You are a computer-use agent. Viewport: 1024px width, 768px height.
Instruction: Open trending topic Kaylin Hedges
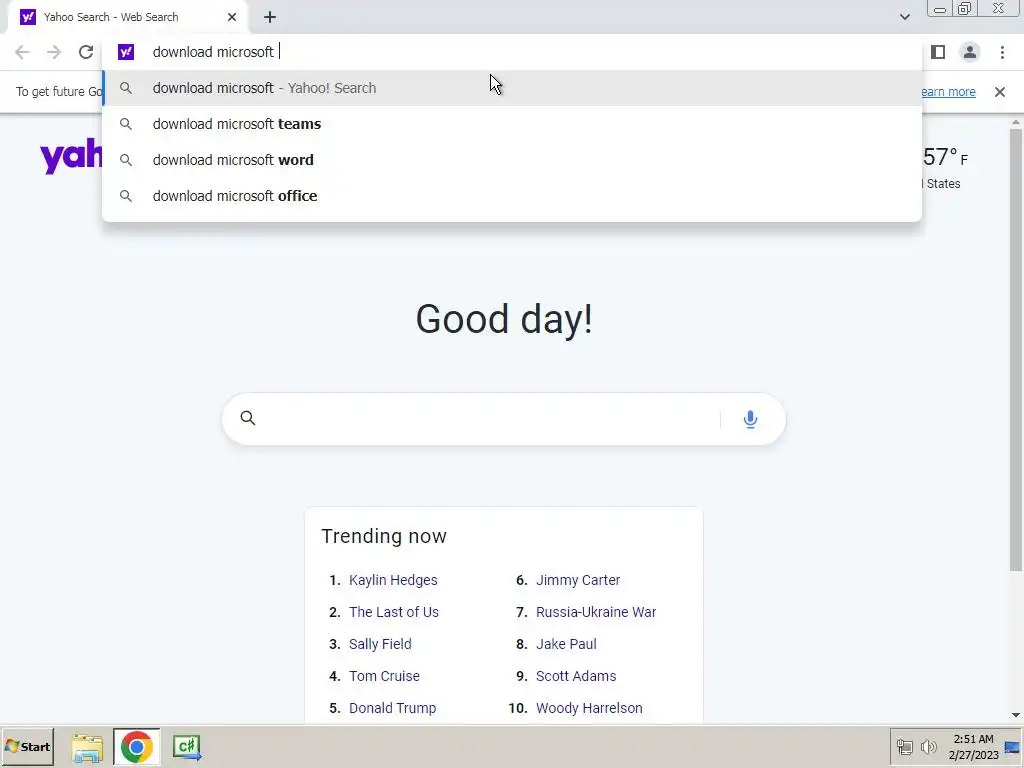(393, 580)
